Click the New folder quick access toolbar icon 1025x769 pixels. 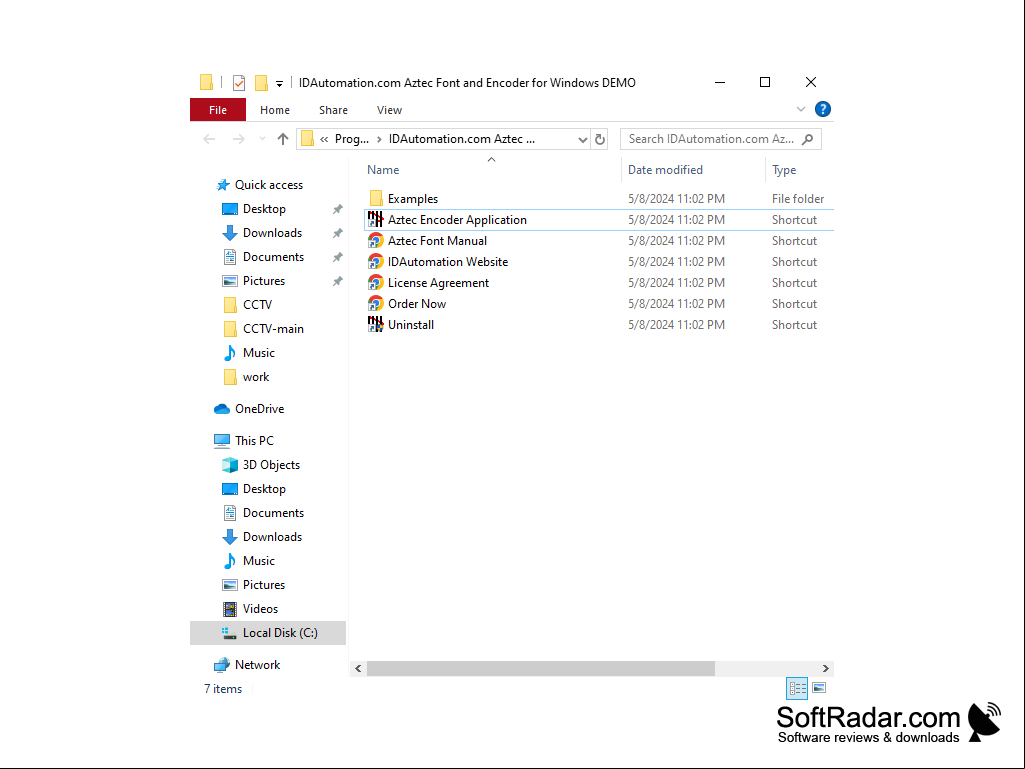(261, 83)
